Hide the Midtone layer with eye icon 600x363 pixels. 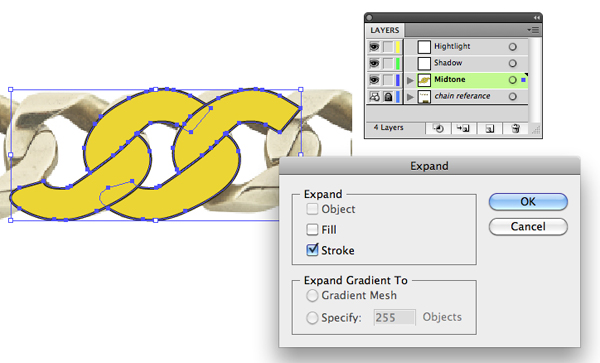374,80
